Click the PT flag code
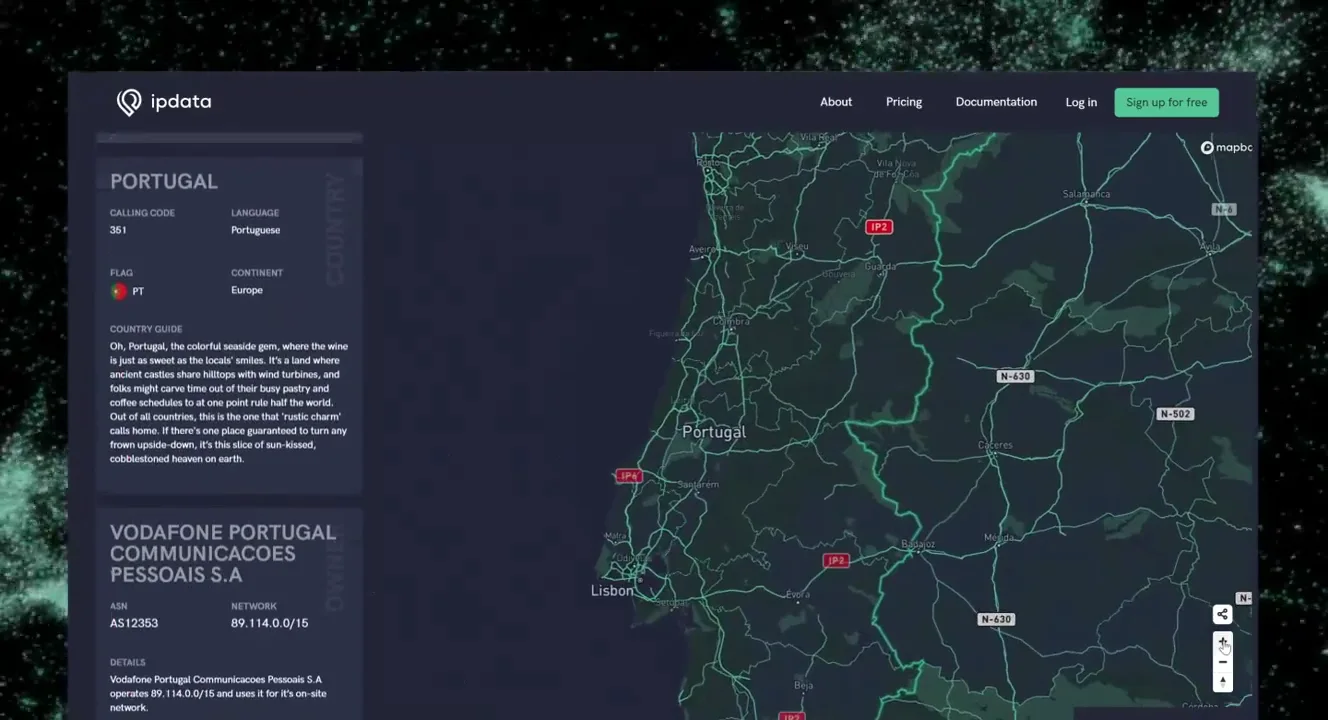The height and width of the screenshot is (720, 1328). pos(138,291)
